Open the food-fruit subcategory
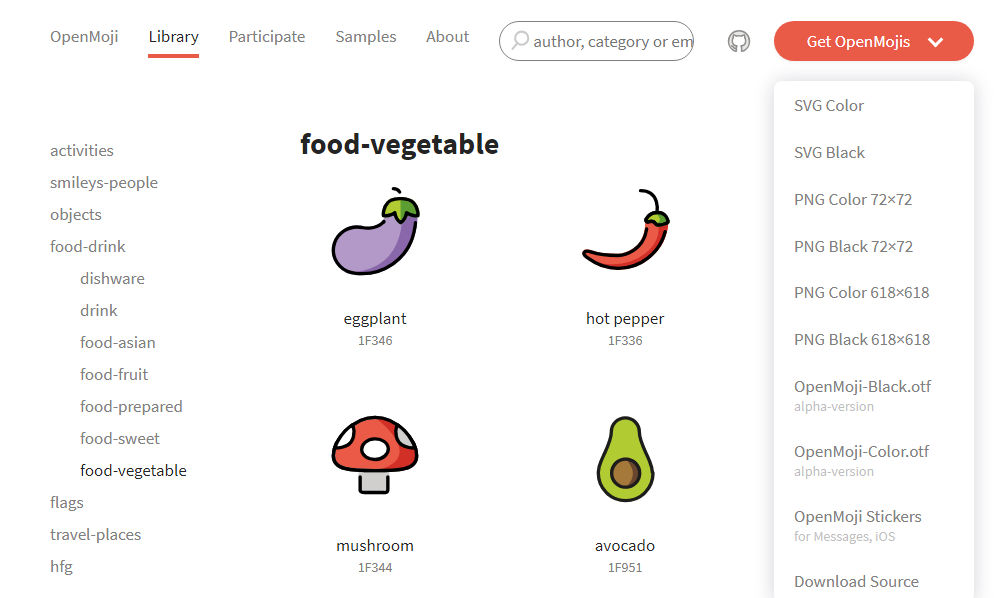Image resolution: width=994 pixels, height=598 pixels. pyautogui.click(x=114, y=375)
